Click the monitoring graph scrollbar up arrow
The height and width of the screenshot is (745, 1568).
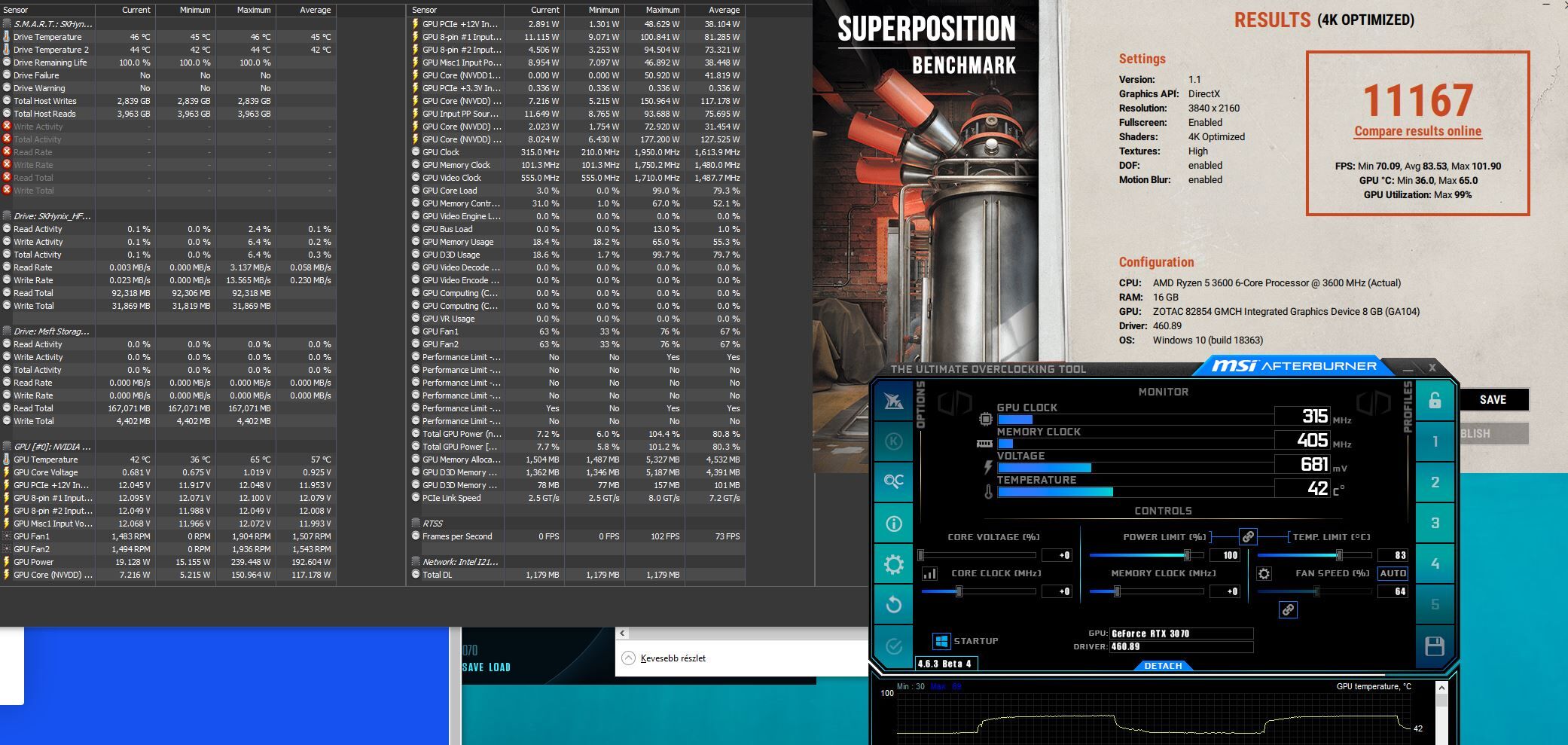pos(1441,688)
